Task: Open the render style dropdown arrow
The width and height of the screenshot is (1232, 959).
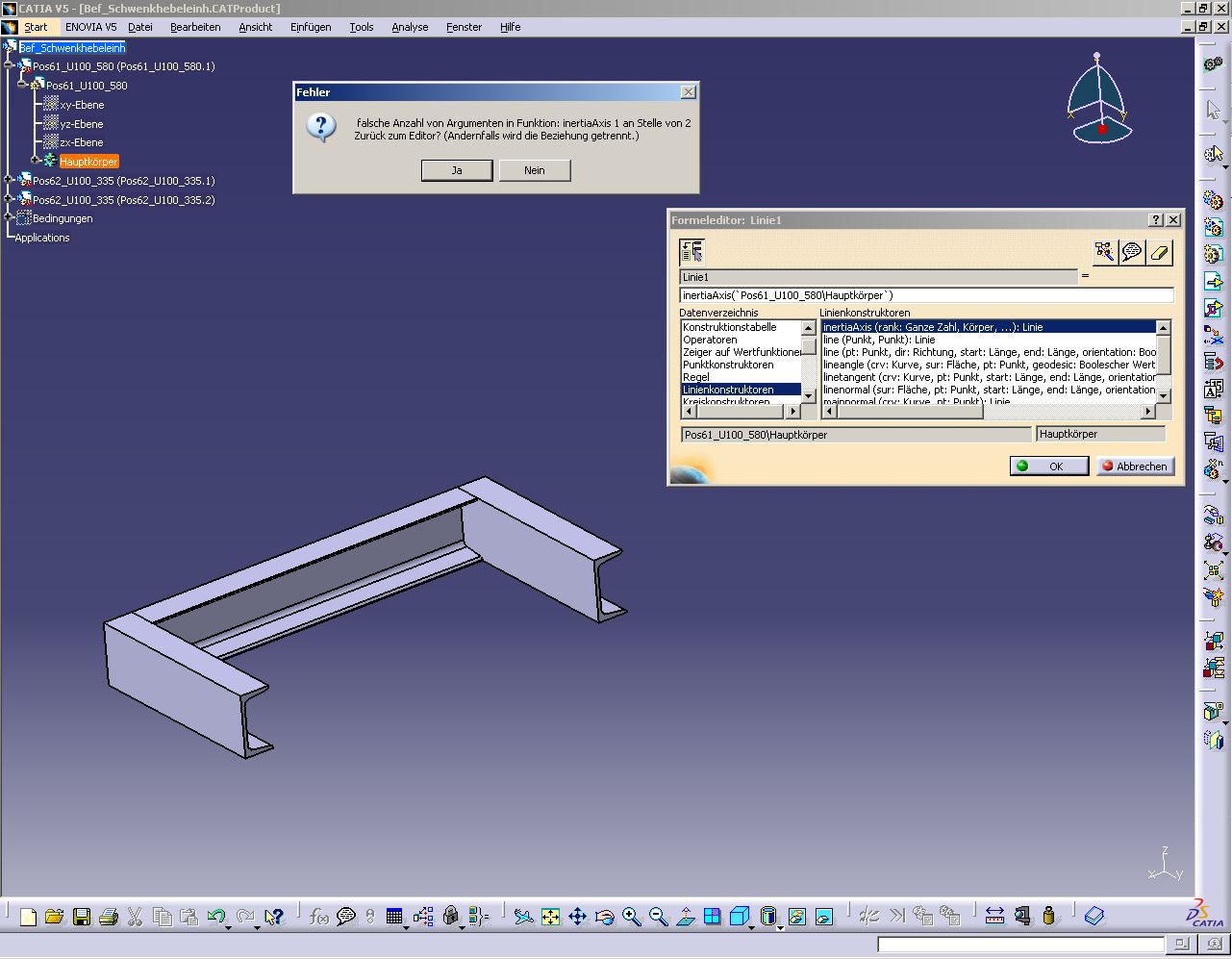Action: click(780, 927)
